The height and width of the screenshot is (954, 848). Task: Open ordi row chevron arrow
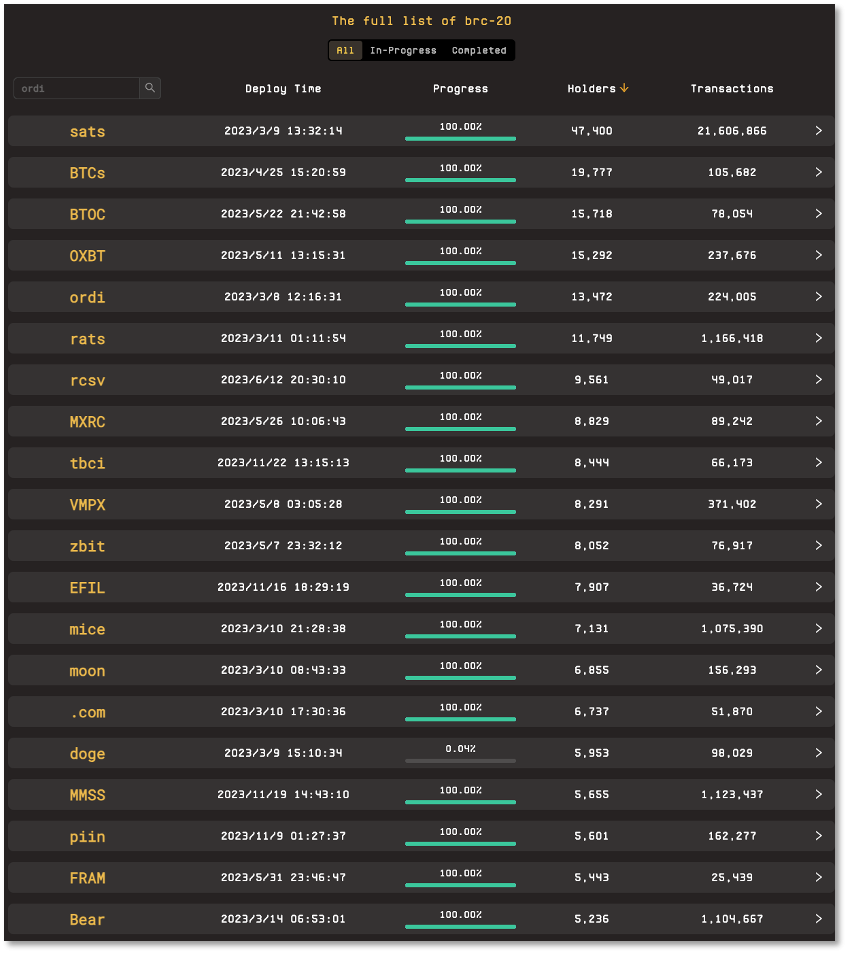819,296
